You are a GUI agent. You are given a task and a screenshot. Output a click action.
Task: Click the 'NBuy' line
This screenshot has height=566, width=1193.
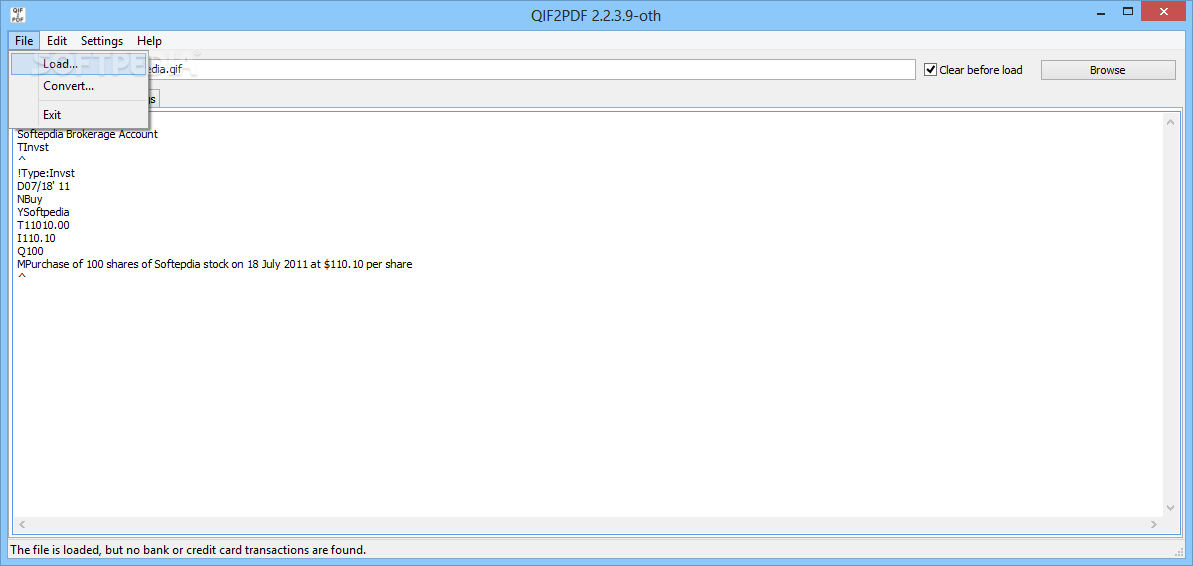[30, 199]
